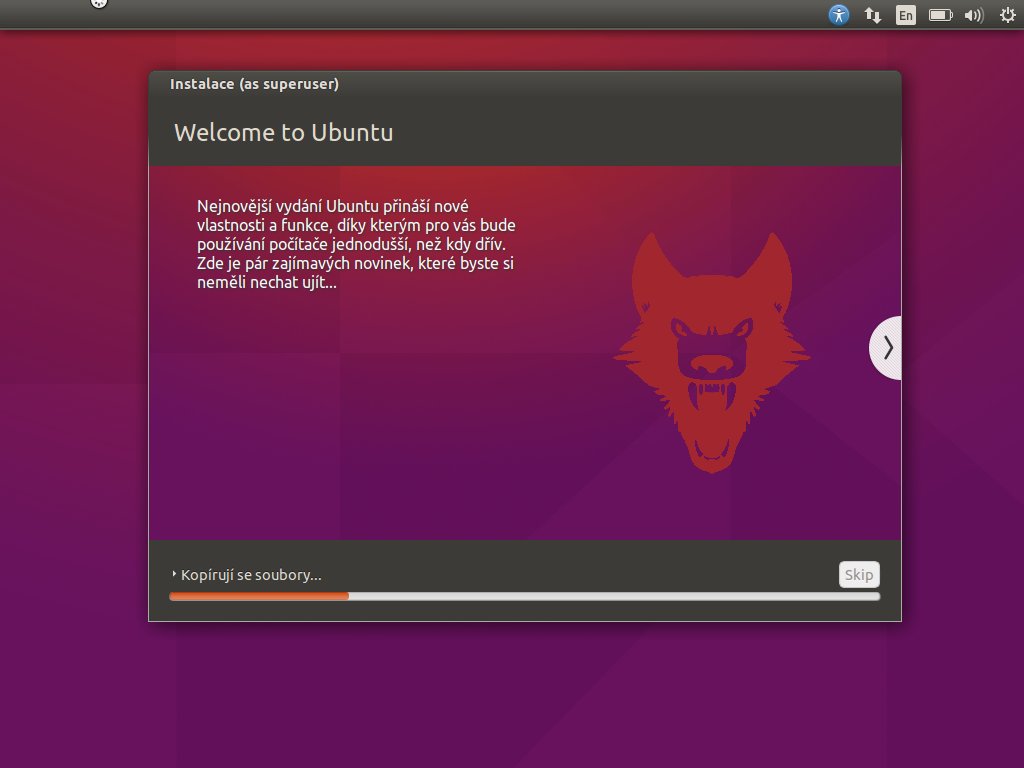Click the "Welcome to Ubuntu" heading
This screenshot has width=1024, height=768.
[x=283, y=133]
